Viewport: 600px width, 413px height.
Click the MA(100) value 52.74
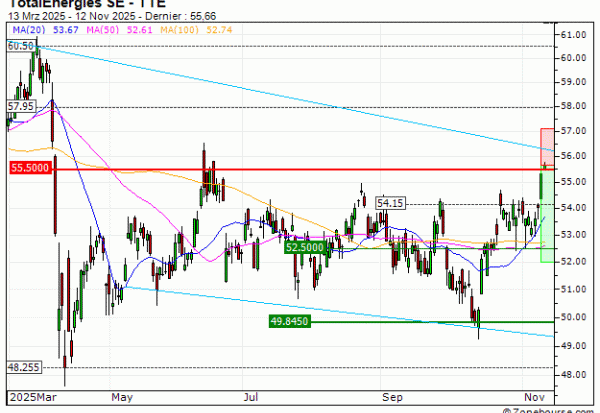coord(219,30)
